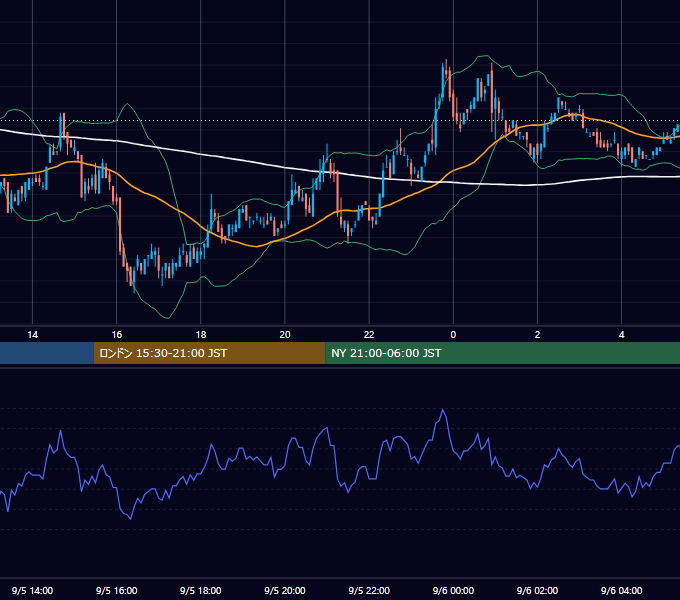Click the 9/5 20:00 date label

285,590
